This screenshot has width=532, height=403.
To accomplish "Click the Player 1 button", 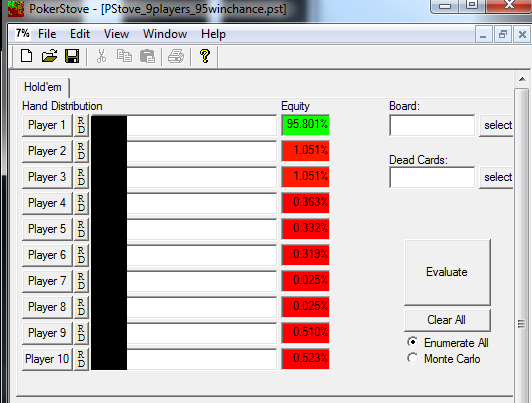I will [47, 125].
